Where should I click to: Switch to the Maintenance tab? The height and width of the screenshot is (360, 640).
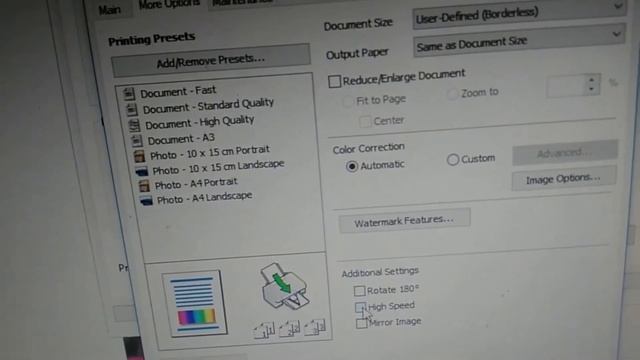tap(242, 2)
